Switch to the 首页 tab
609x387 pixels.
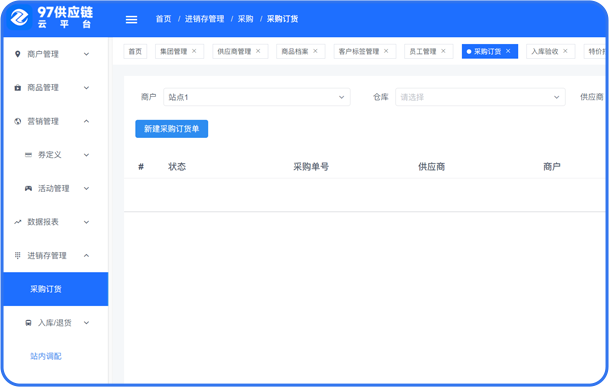pos(135,51)
